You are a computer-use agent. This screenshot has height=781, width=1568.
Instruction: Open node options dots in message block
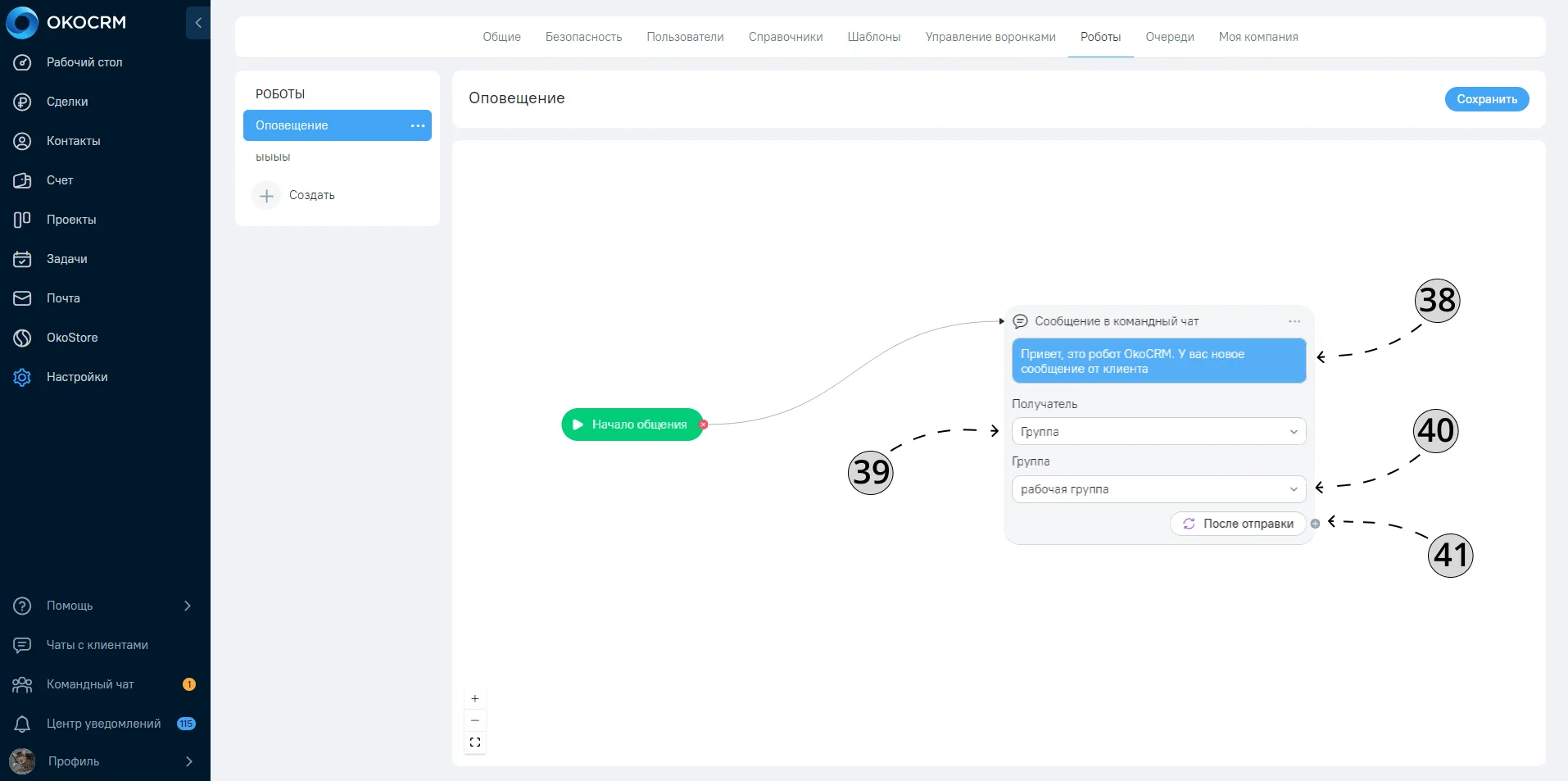point(1294,321)
